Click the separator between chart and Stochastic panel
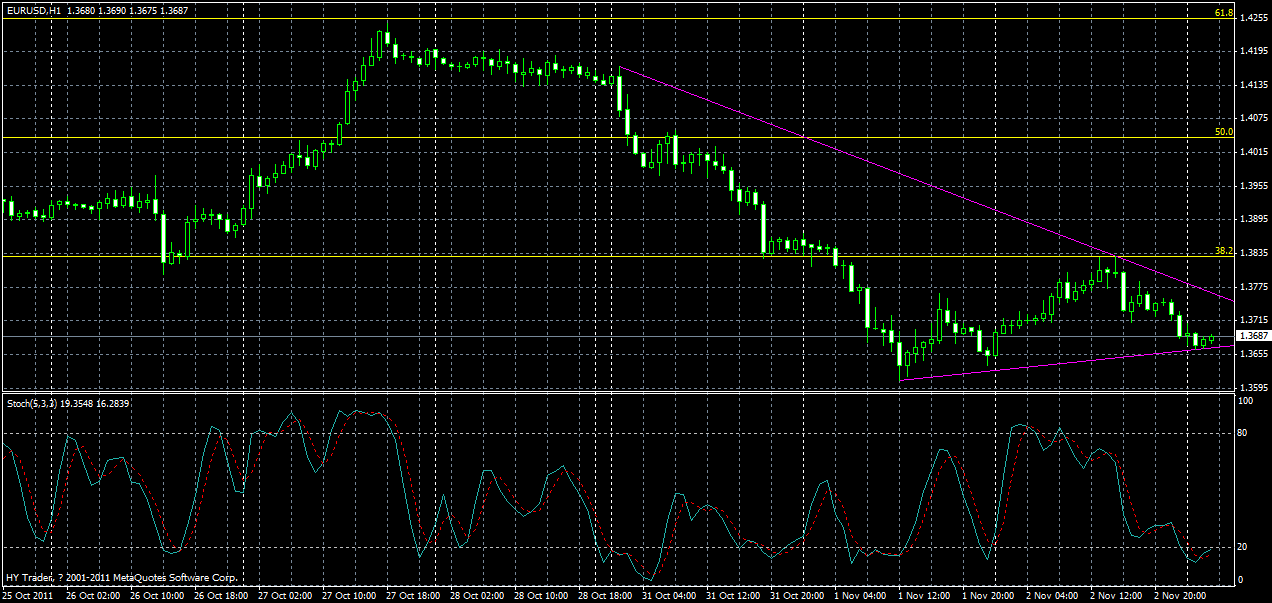Viewport: 1272px width, 603px height. 600,392
